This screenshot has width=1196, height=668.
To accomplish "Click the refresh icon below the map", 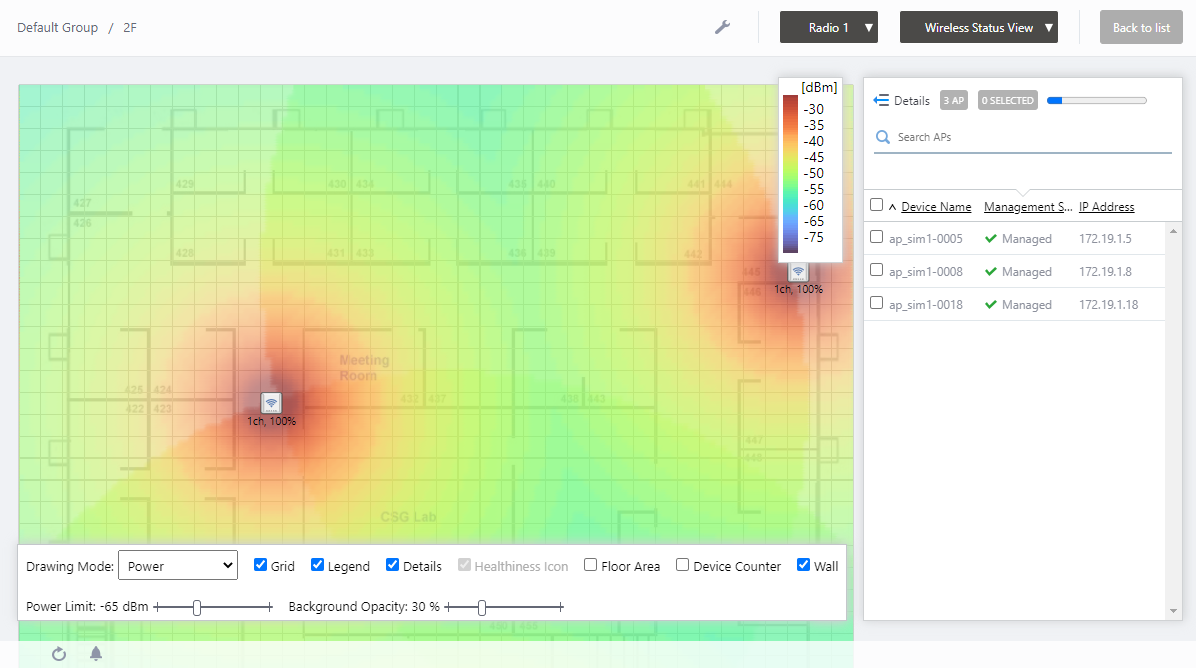I will tap(59, 654).
